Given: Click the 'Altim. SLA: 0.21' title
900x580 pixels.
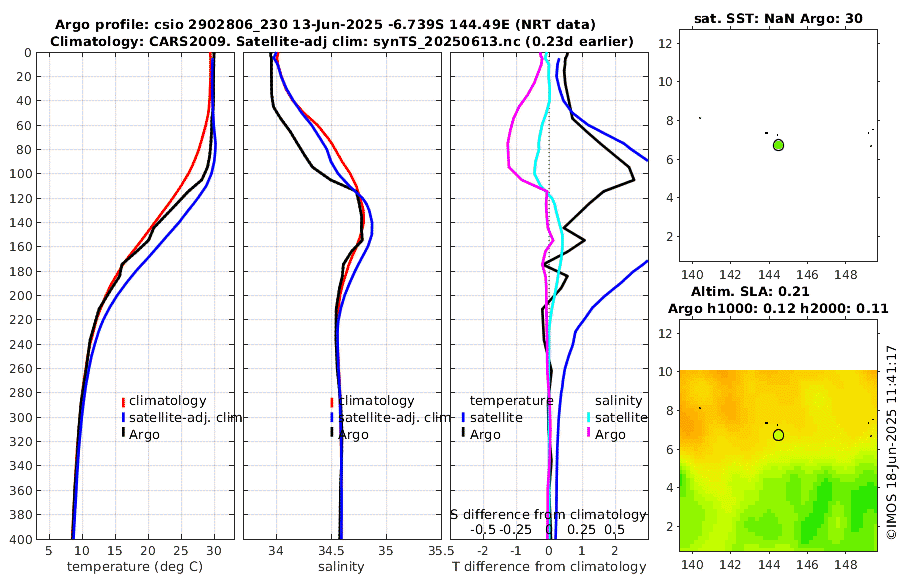Looking at the screenshot, I should click(x=750, y=291).
